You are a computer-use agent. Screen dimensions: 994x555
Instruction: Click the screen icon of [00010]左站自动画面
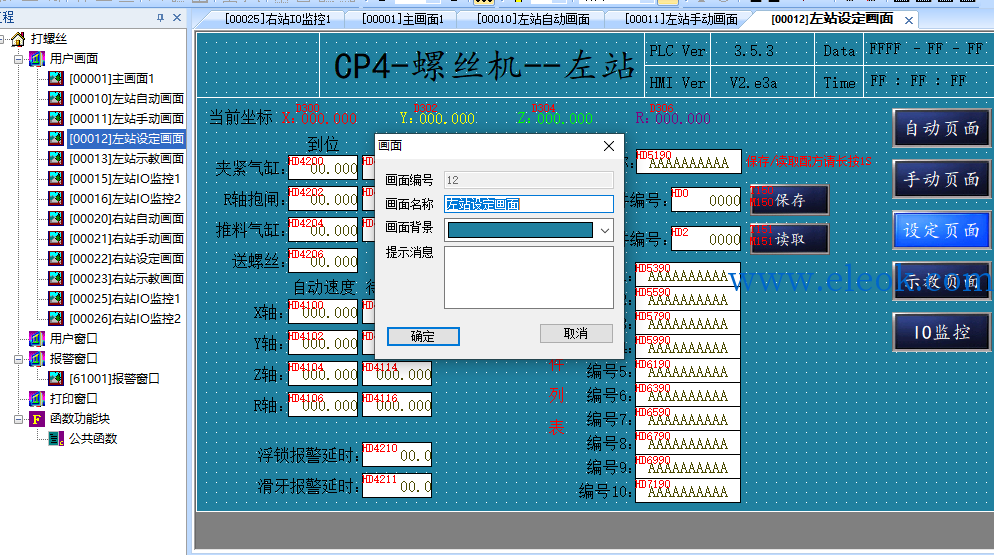click(x=56, y=98)
